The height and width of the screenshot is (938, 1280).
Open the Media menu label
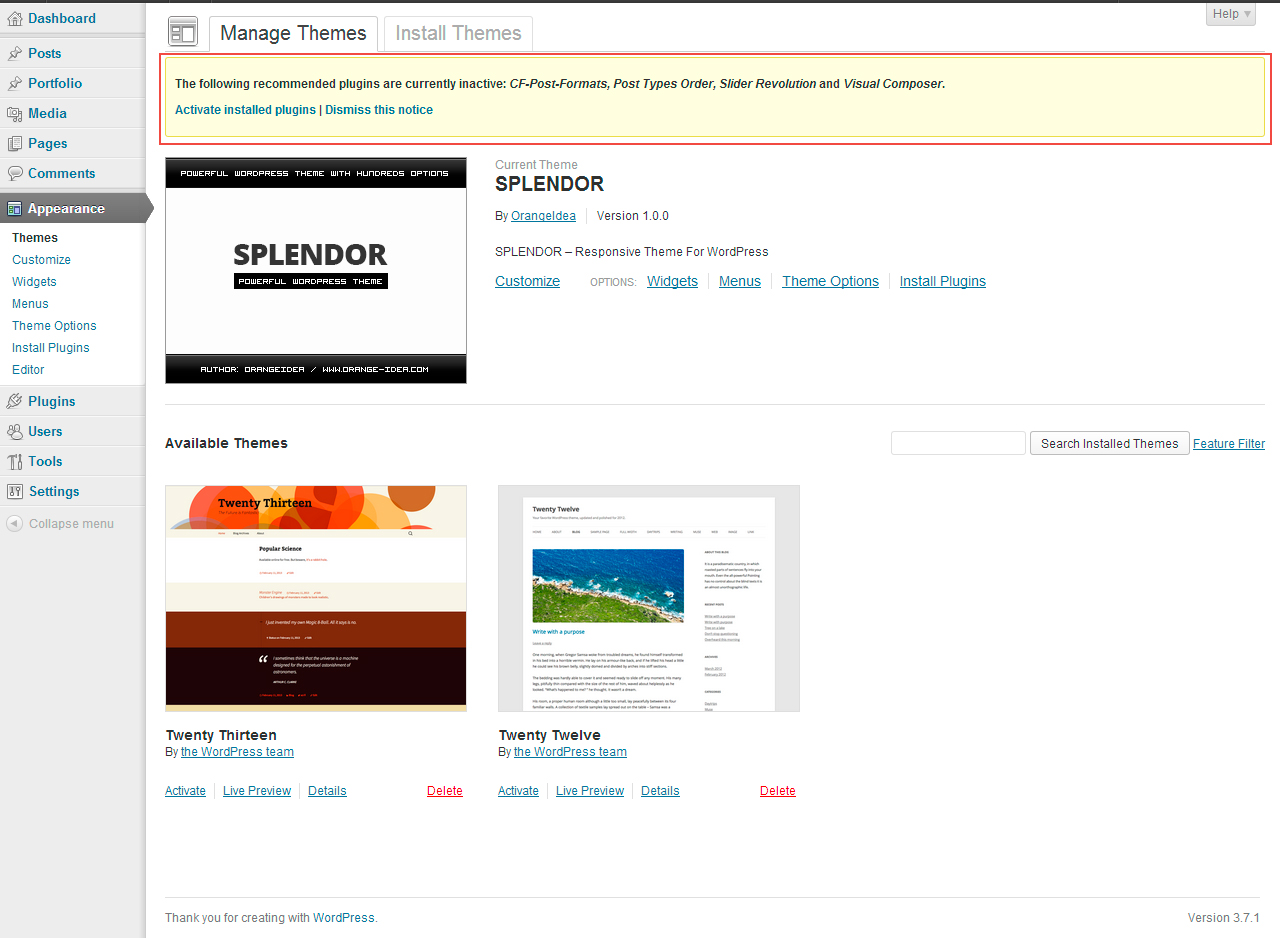[47, 113]
